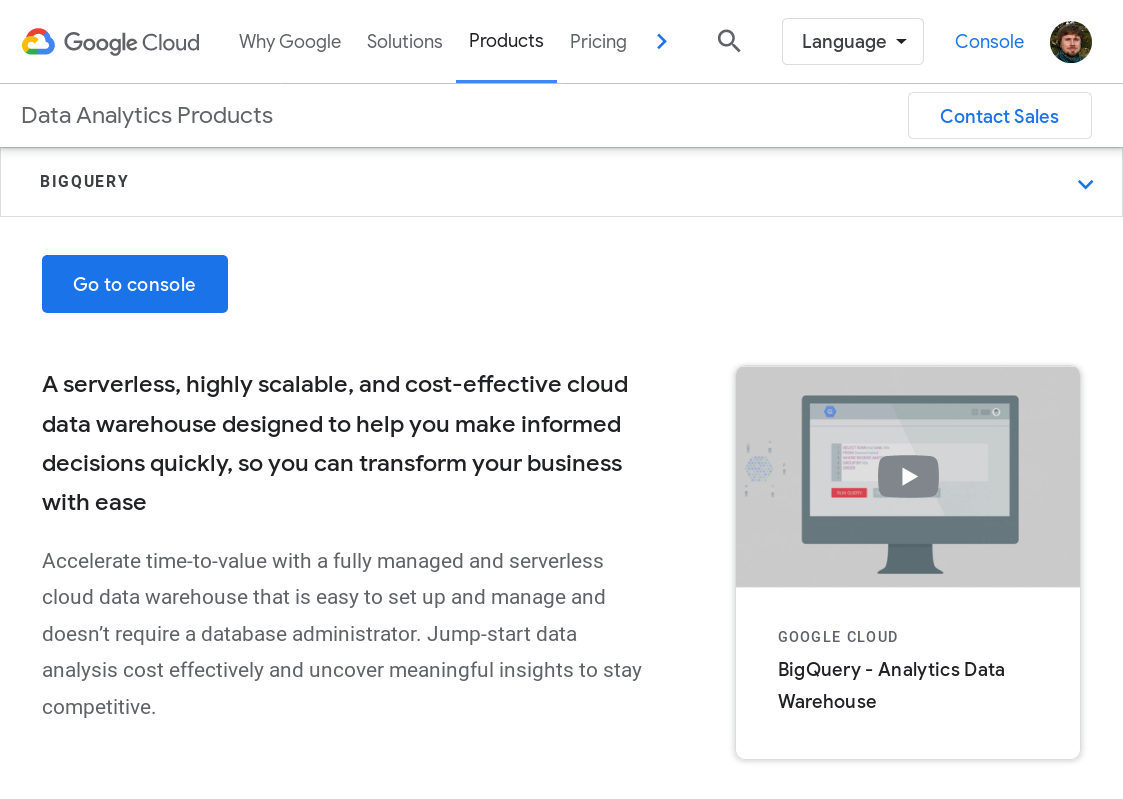Screen dimensions: 1123x799
Task: Click the user profile avatar
Action: click(x=1071, y=42)
